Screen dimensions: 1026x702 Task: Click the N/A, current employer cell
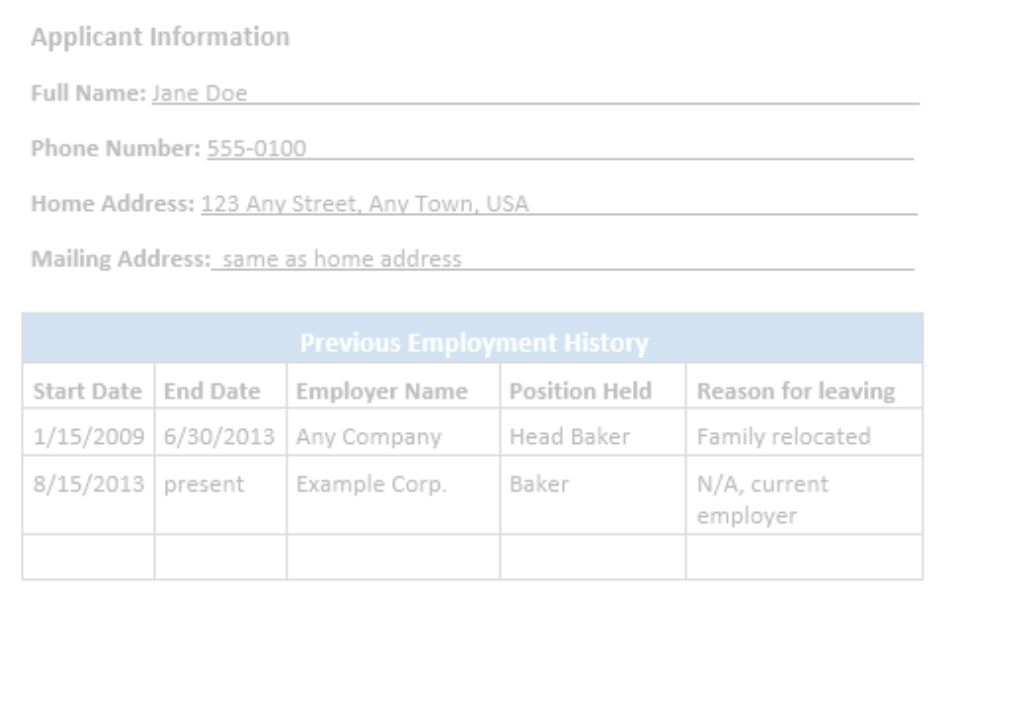click(x=804, y=495)
